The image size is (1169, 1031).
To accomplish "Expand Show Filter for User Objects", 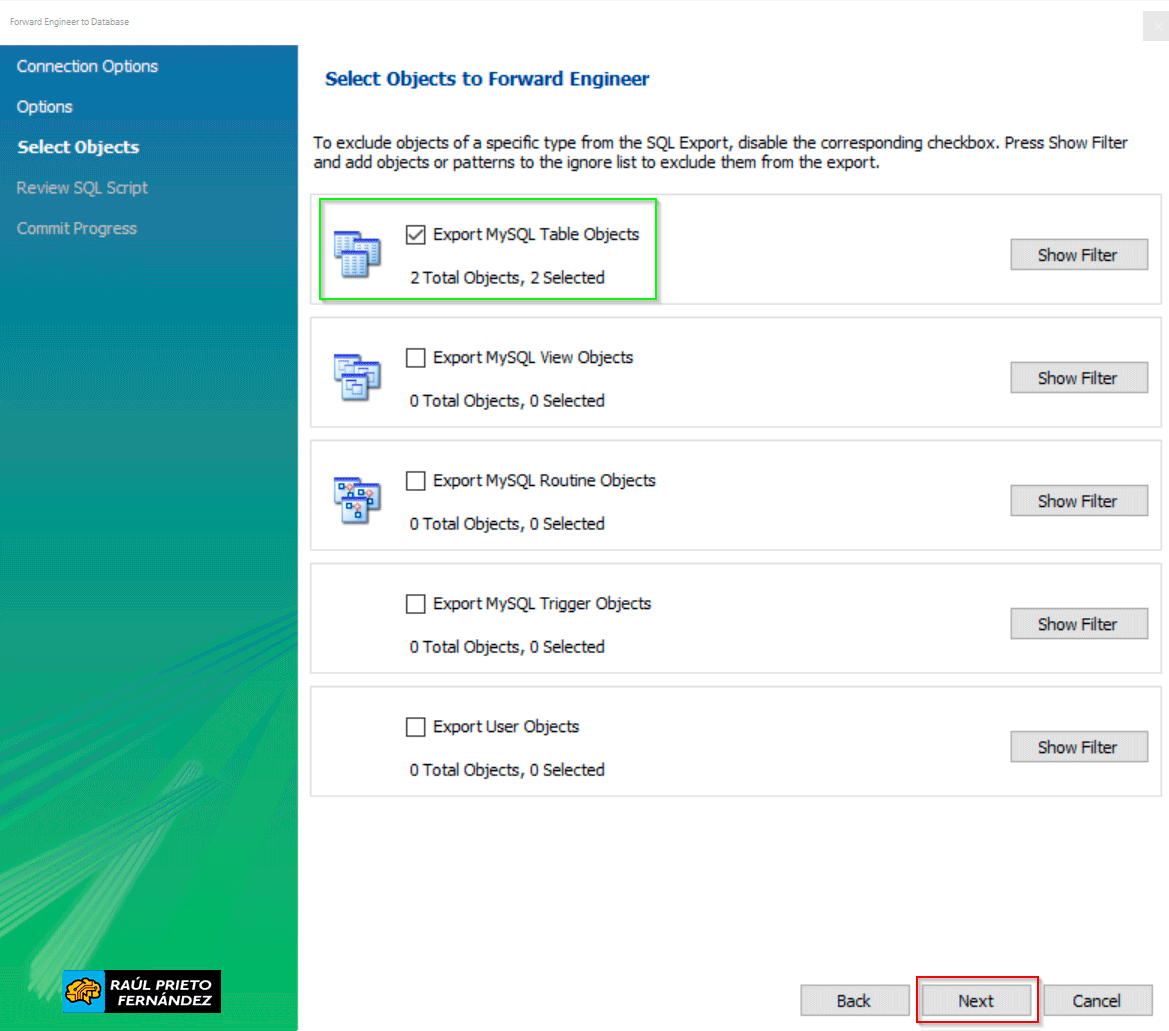I will pyautogui.click(x=1078, y=747).
